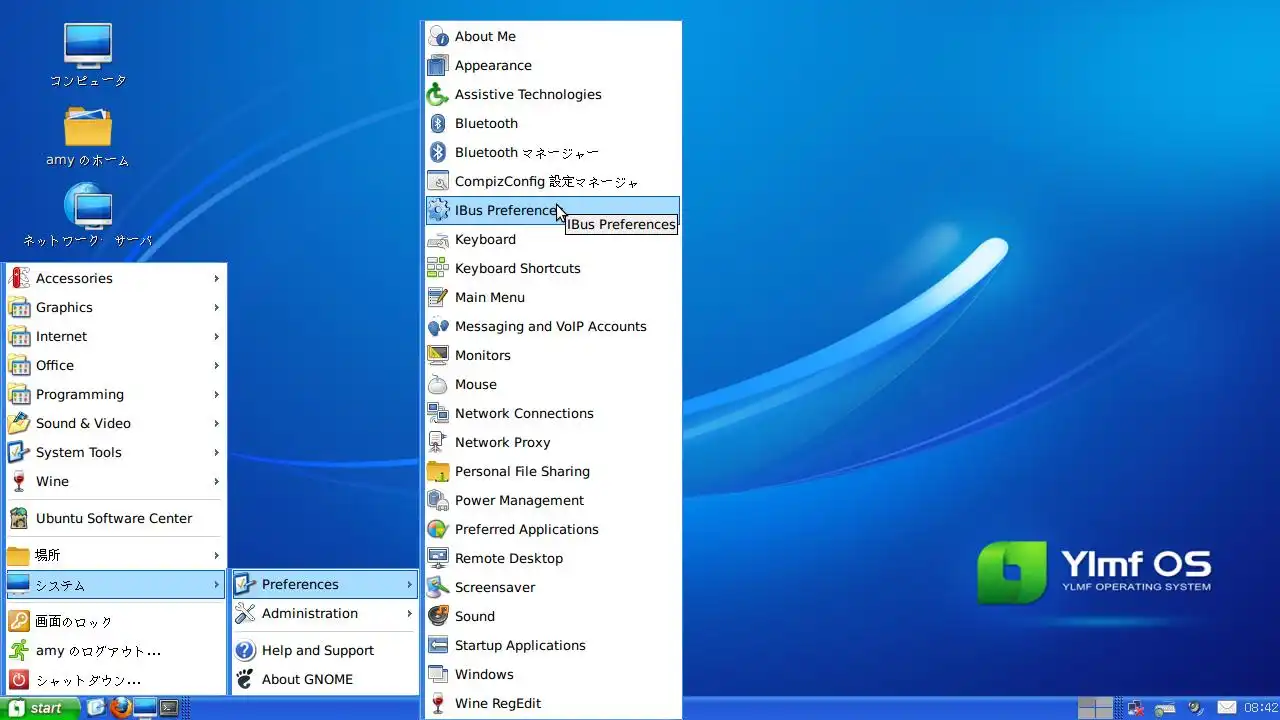This screenshot has width=1280, height=720.
Task: Click the Main Menu editor icon
Action: (438, 297)
